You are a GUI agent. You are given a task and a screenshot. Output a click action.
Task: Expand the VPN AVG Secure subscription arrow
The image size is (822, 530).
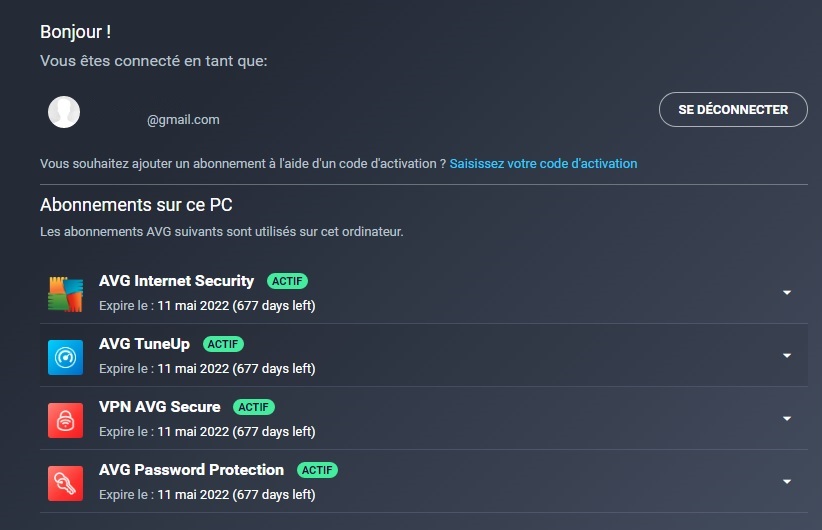click(787, 418)
